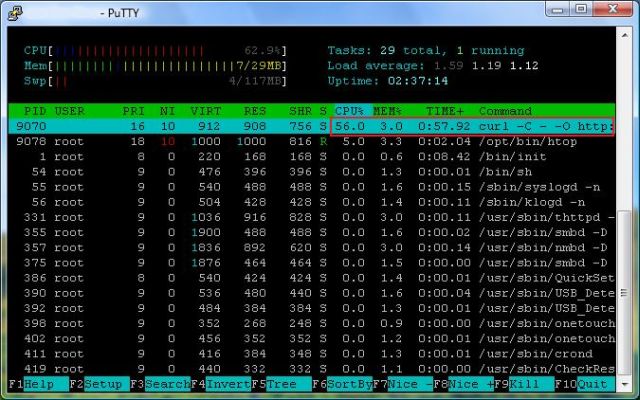Click the scrollbar up arrow
The width and height of the screenshot is (640, 400).
[x=624, y=36]
